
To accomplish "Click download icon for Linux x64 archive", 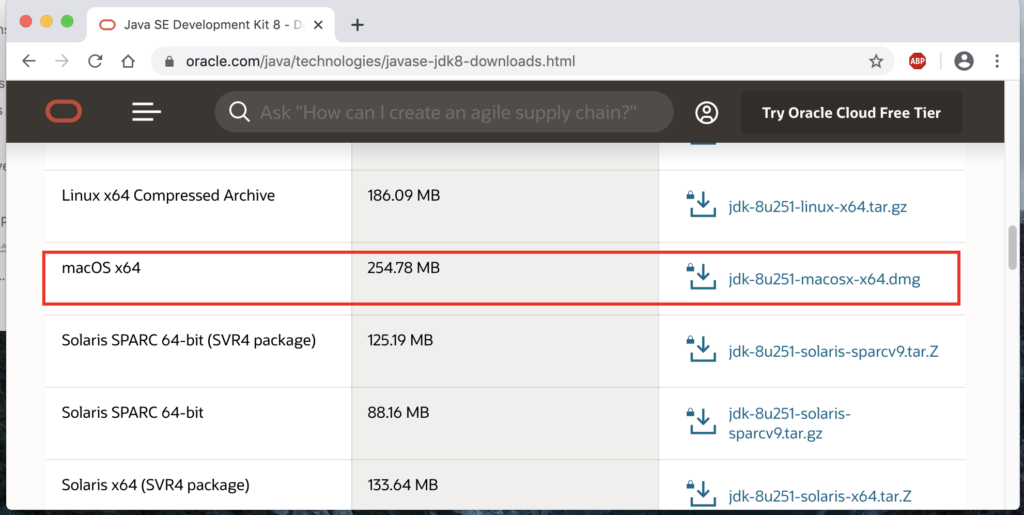I will 702,204.
